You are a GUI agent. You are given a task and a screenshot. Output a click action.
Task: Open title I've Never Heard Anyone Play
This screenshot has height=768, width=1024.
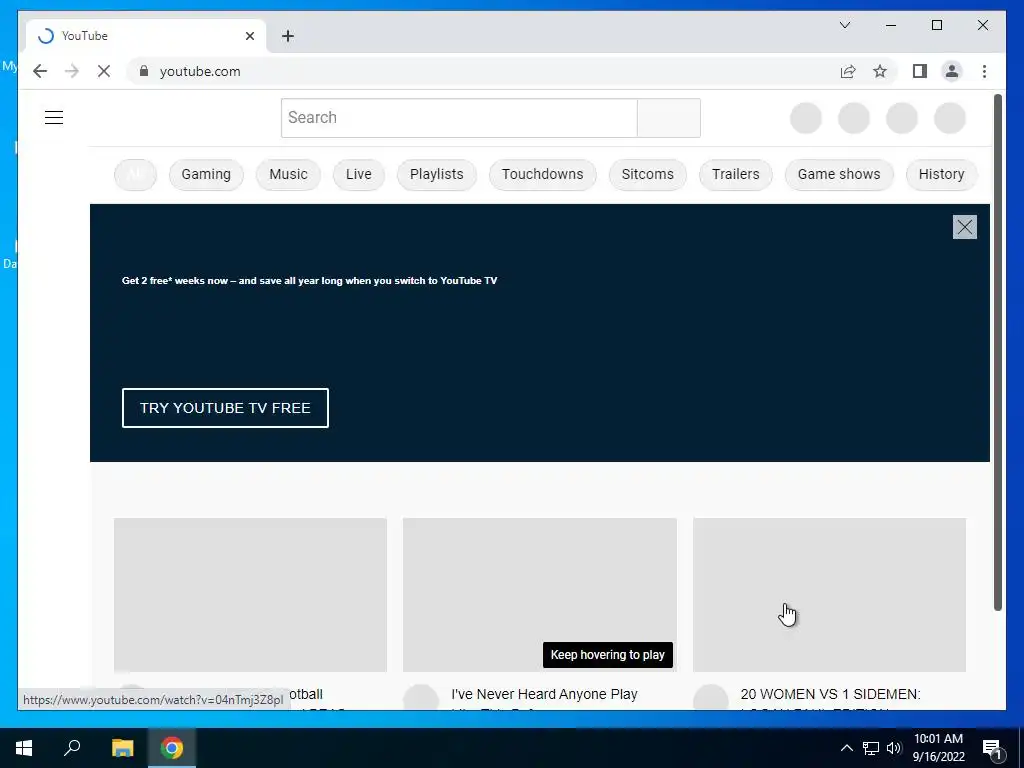[x=544, y=695]
